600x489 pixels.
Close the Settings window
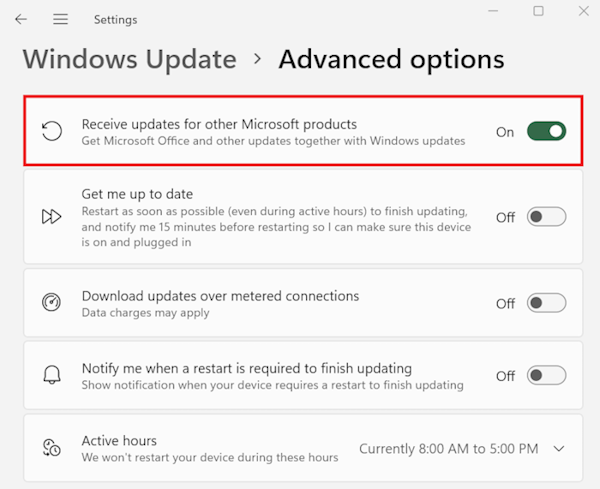tap(584, 11)
